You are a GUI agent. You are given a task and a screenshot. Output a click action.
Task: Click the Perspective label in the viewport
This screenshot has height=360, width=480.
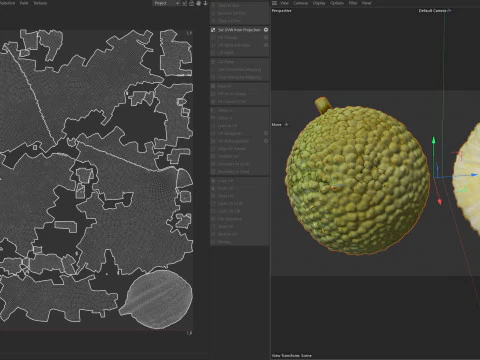click(282, 11)
